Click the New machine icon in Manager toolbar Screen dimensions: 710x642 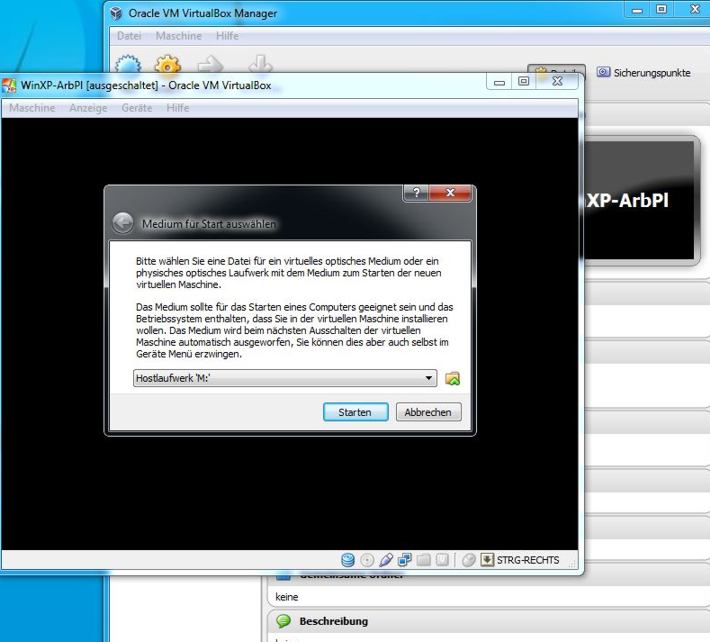(x=128, y=64)
